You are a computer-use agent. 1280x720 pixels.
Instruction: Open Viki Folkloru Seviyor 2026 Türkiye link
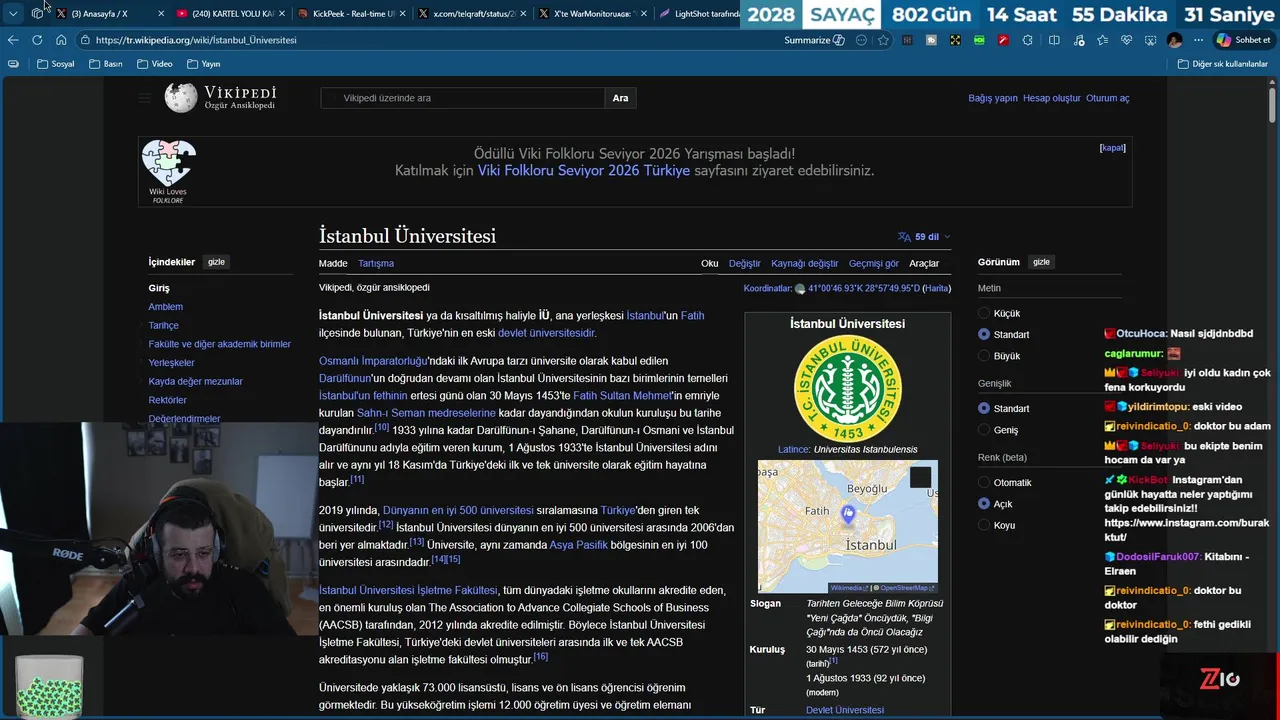click(x=584, y=171)
